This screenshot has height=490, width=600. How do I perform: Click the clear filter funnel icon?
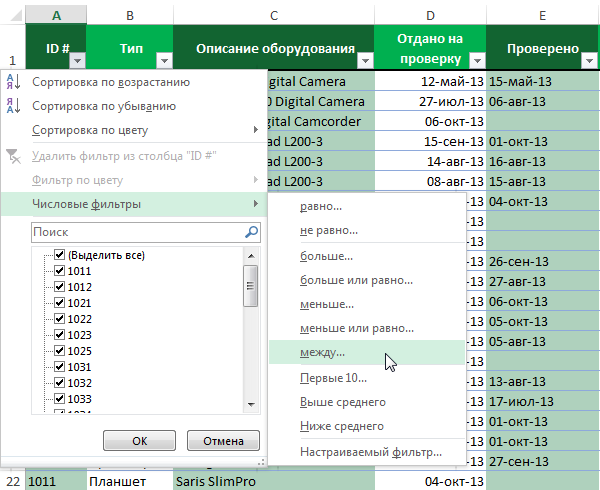click(x=13, y=156)
